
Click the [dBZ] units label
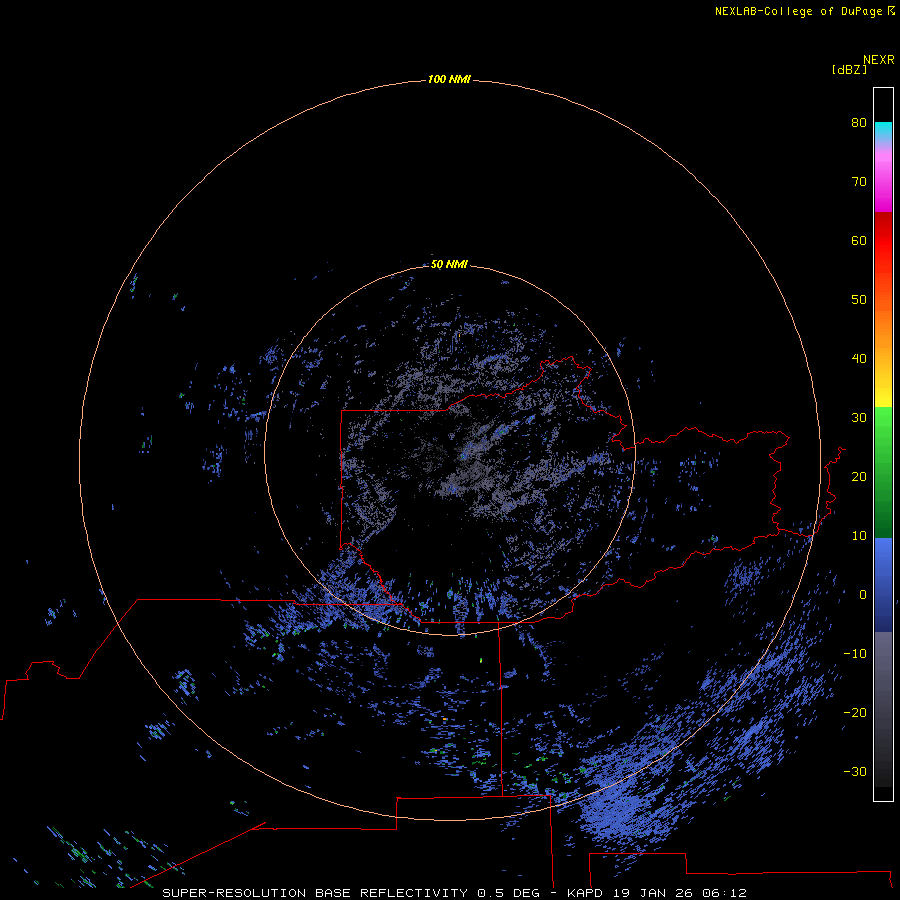pyautogui.click(x=849, y=70)
